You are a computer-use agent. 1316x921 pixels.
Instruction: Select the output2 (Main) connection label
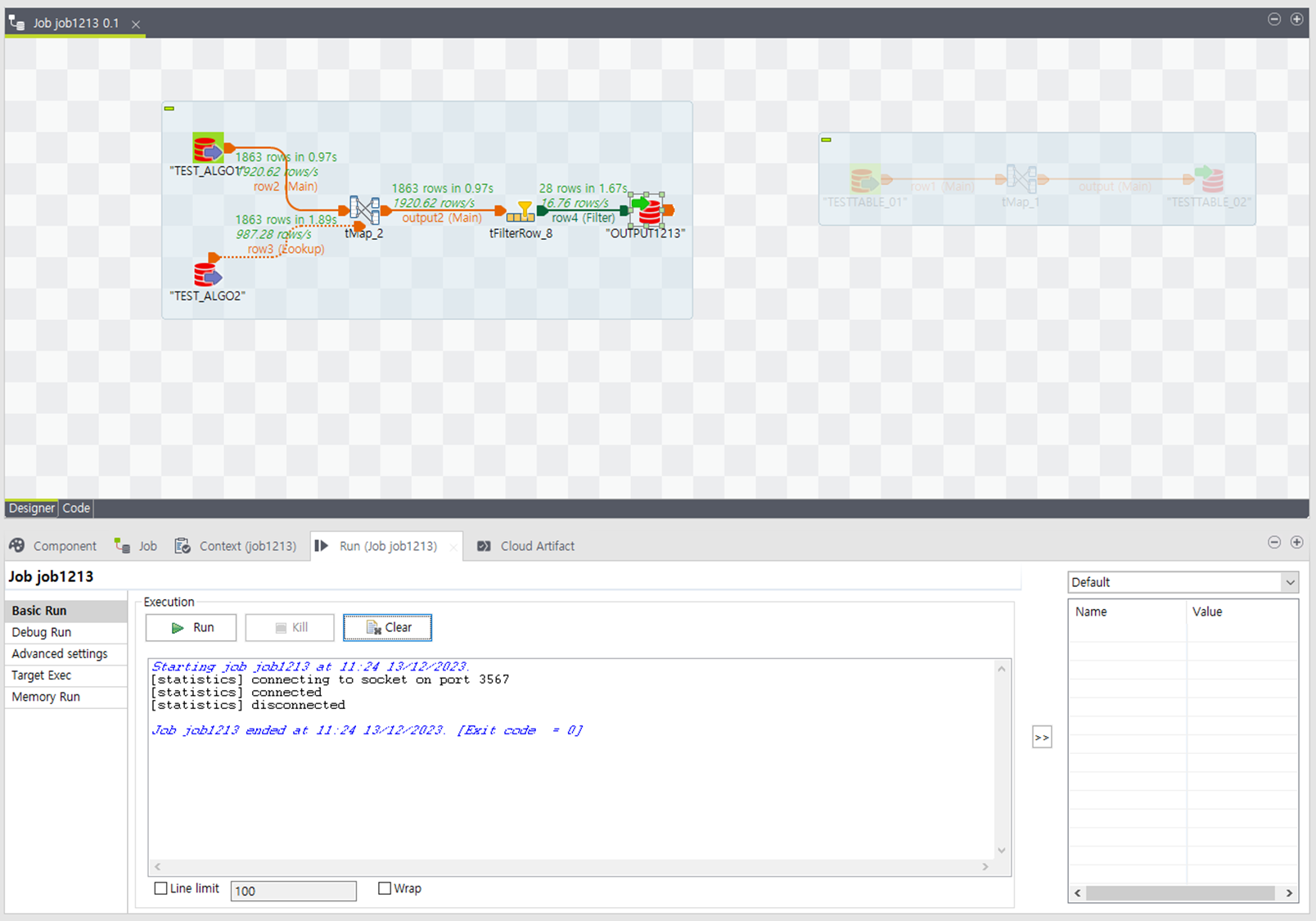pyautogui.click(x=442, y=218)
